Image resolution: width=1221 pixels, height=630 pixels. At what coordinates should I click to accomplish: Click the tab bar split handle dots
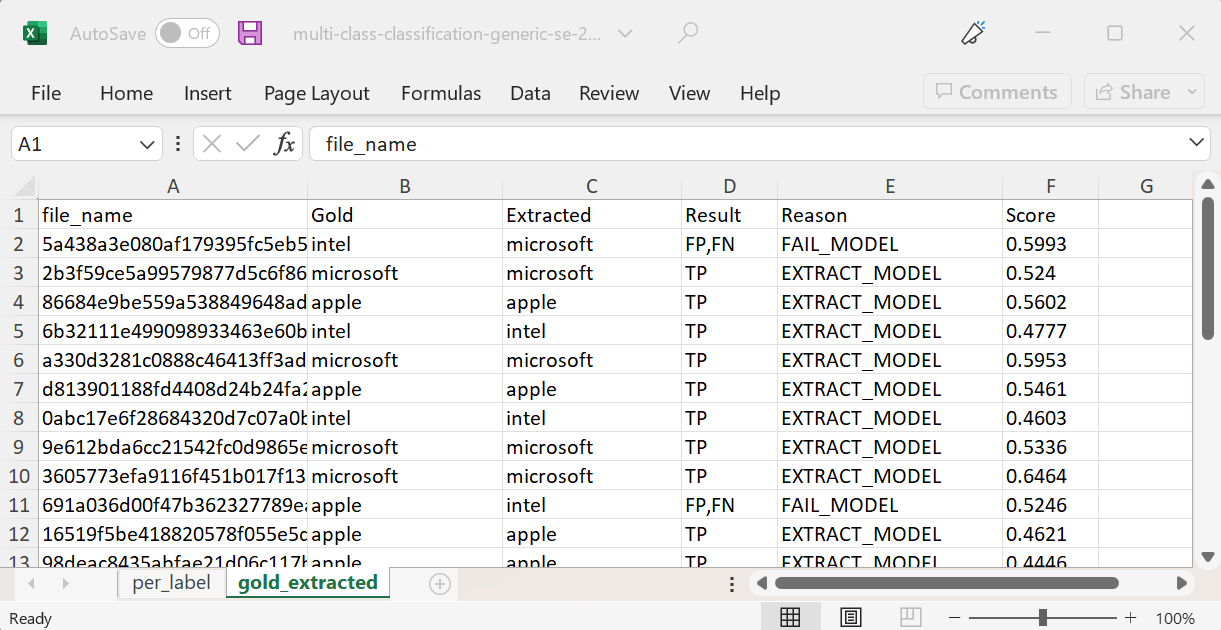click(x=732, y=584)
